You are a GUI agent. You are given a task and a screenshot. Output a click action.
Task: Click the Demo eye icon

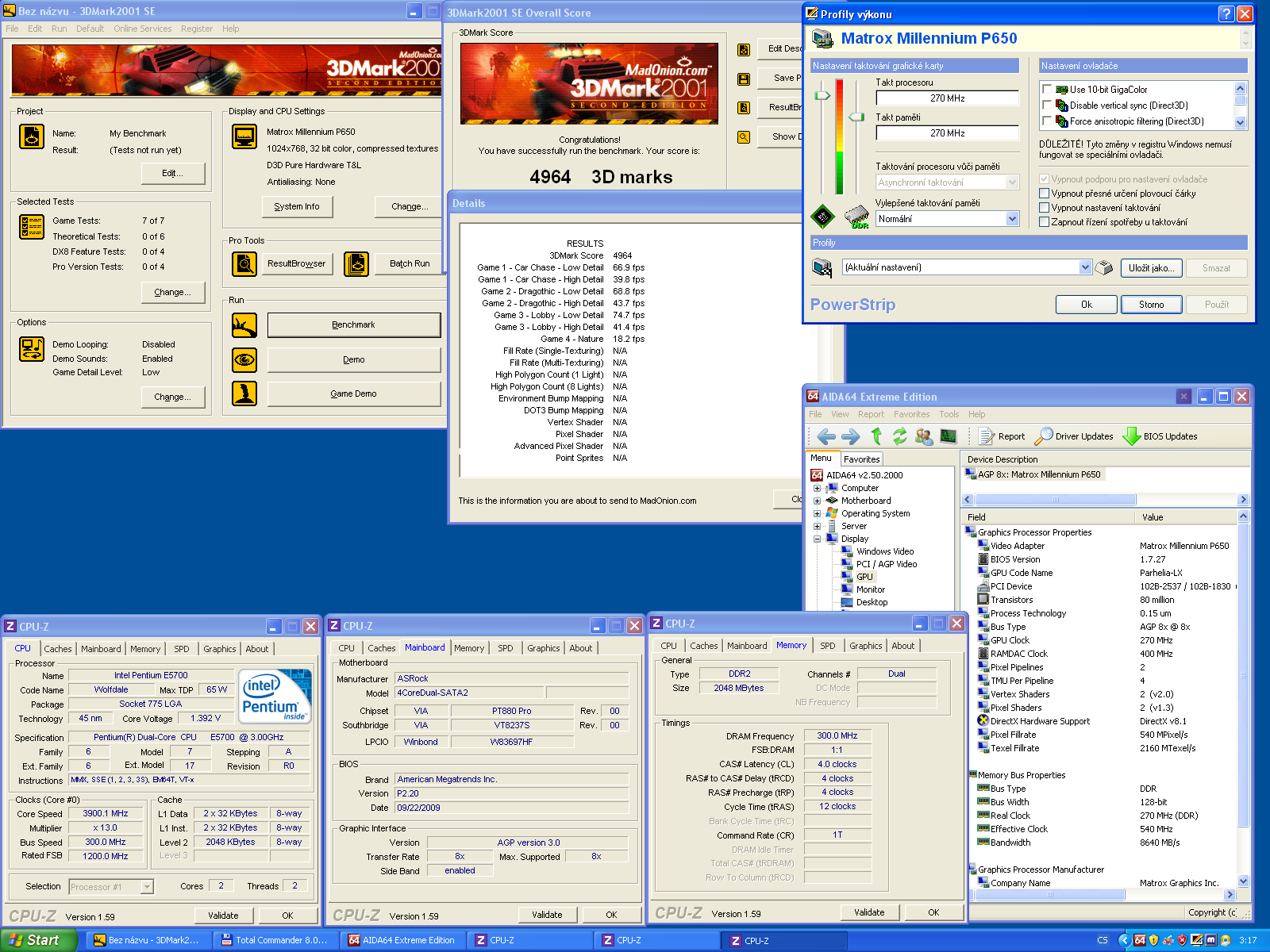pyautogui.click(x=244, y=360)
